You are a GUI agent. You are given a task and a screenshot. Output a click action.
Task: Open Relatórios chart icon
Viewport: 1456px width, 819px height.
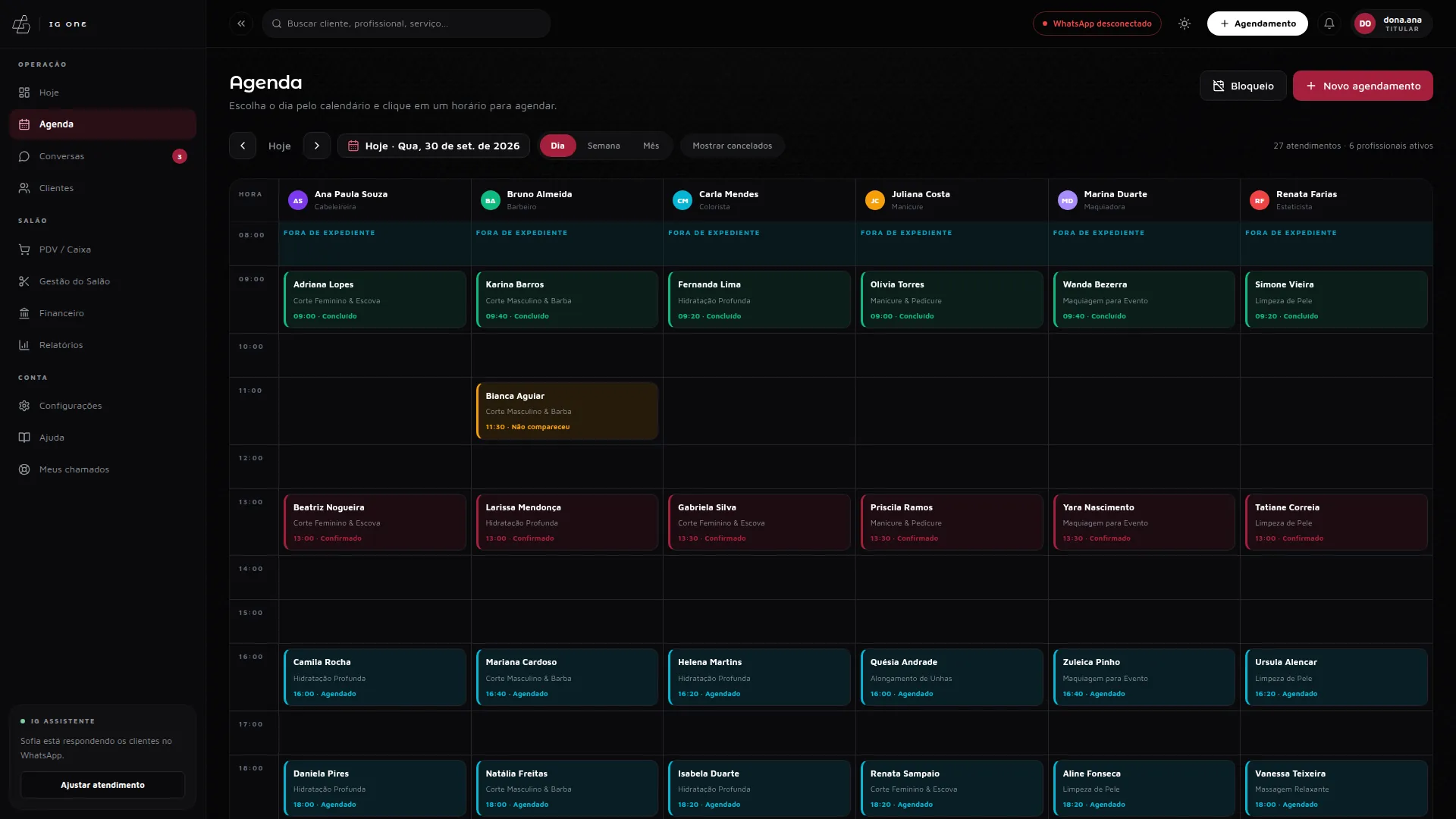pyautogui.click(x=24, y=345)
